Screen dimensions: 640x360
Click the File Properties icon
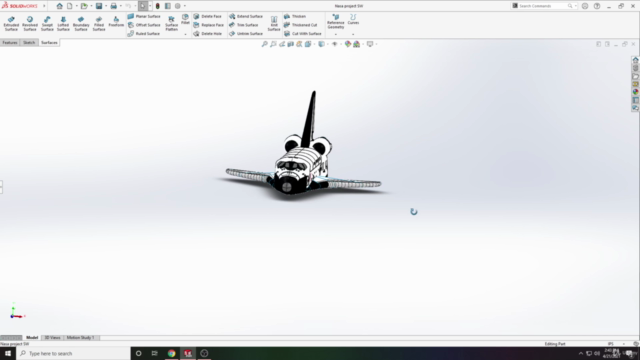[x=168, y=6]
